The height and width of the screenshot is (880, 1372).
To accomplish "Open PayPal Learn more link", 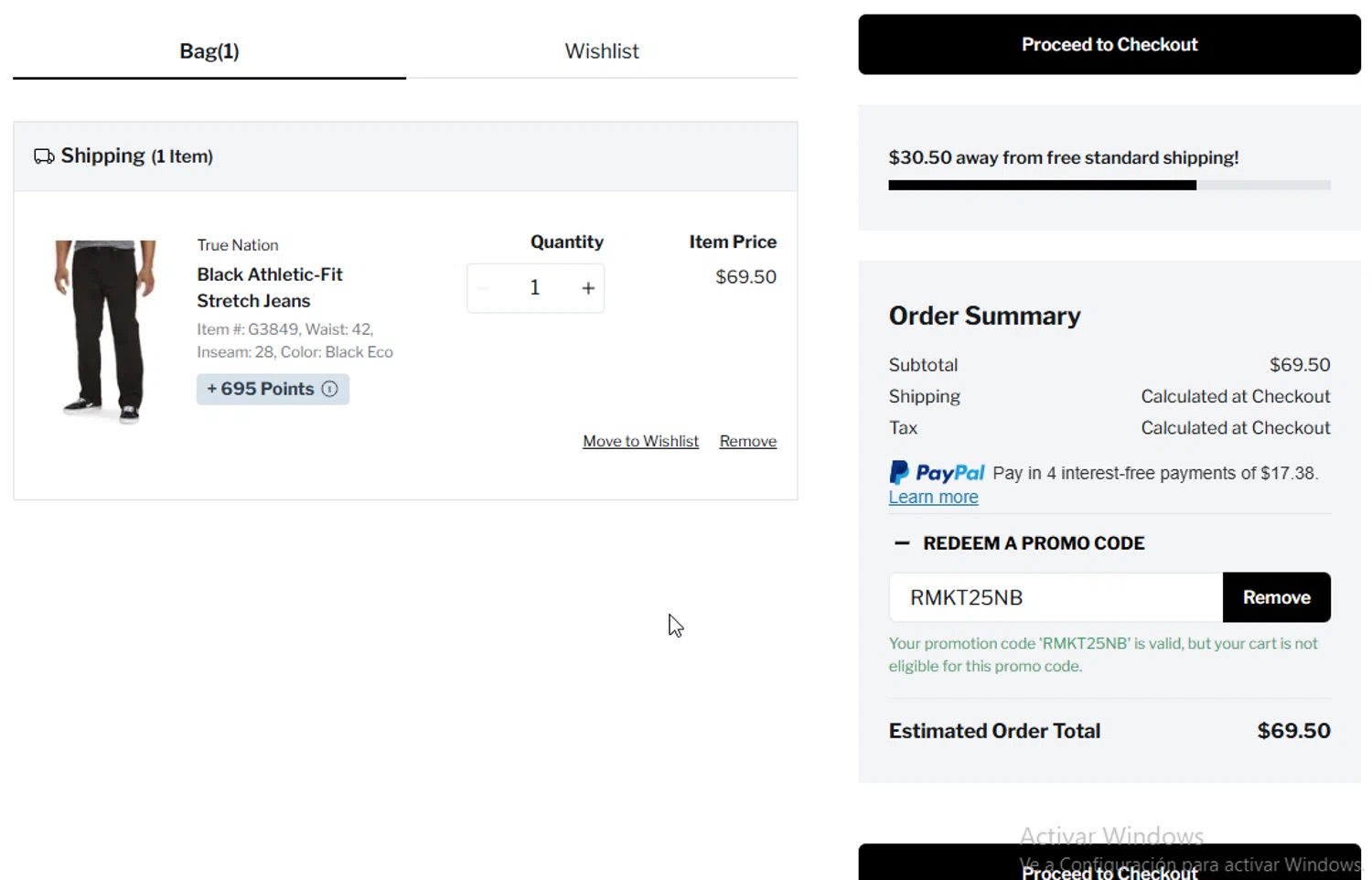I will coord(933,497).
